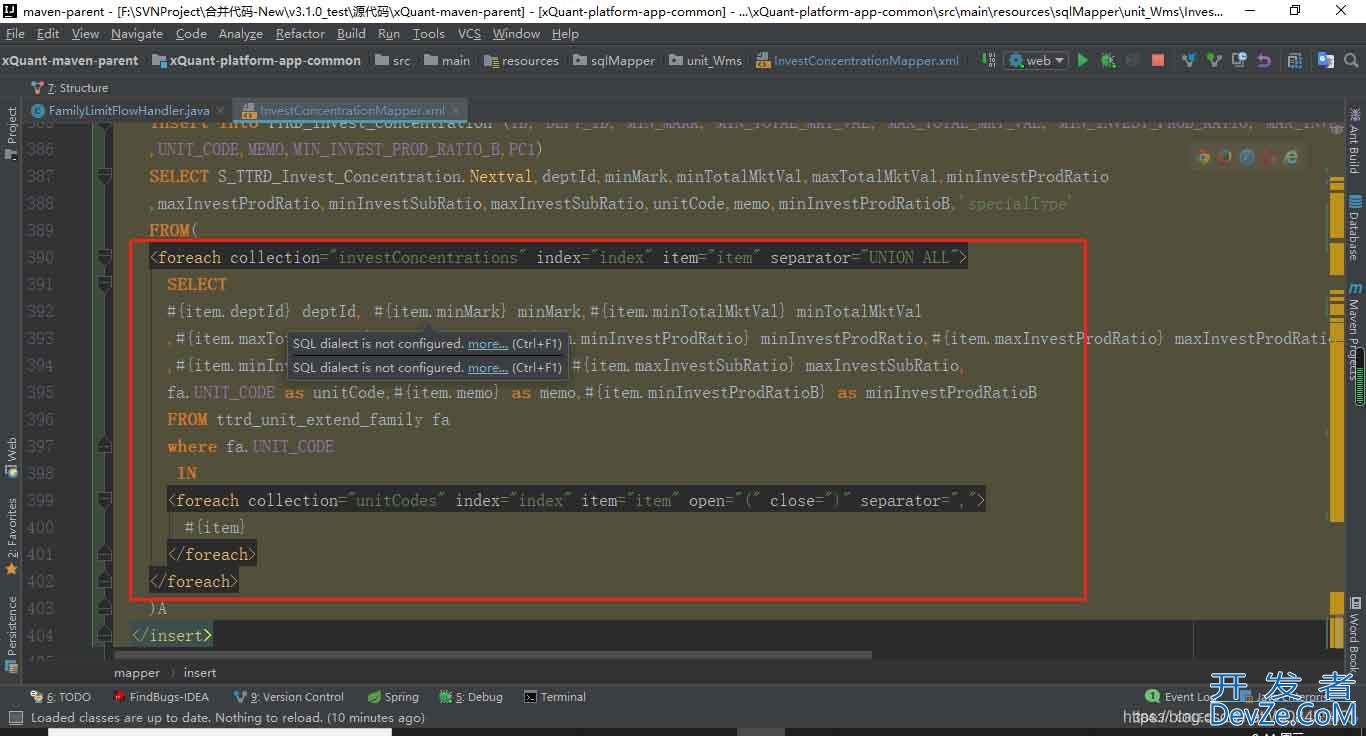The image size is (1366, 736).
Task: Open the Spring tool window
Action: (393, 697)
